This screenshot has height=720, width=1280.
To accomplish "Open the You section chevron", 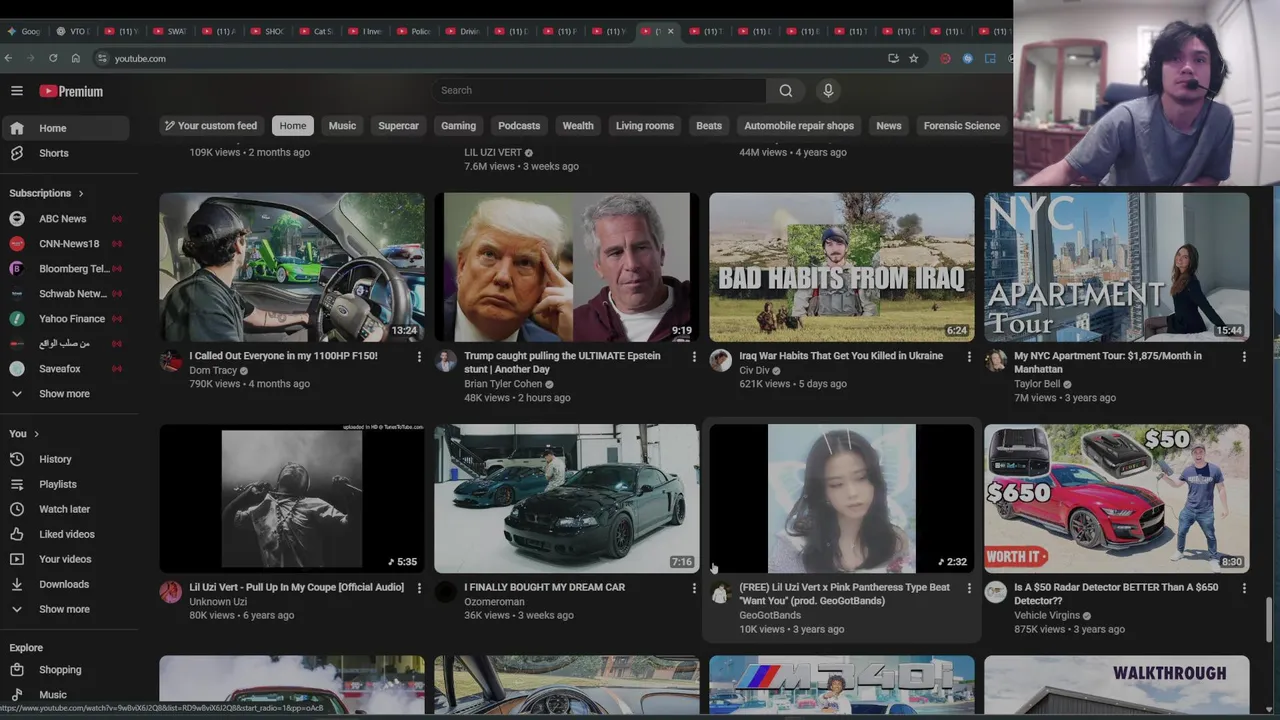I will (36, 434).
